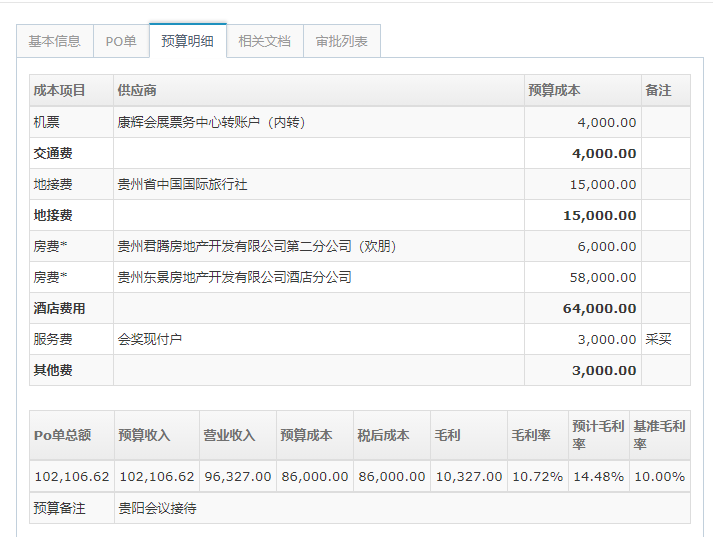
Task: Select the 贵阳会议接待 budget remark text
Action: (x=157, y=508)
